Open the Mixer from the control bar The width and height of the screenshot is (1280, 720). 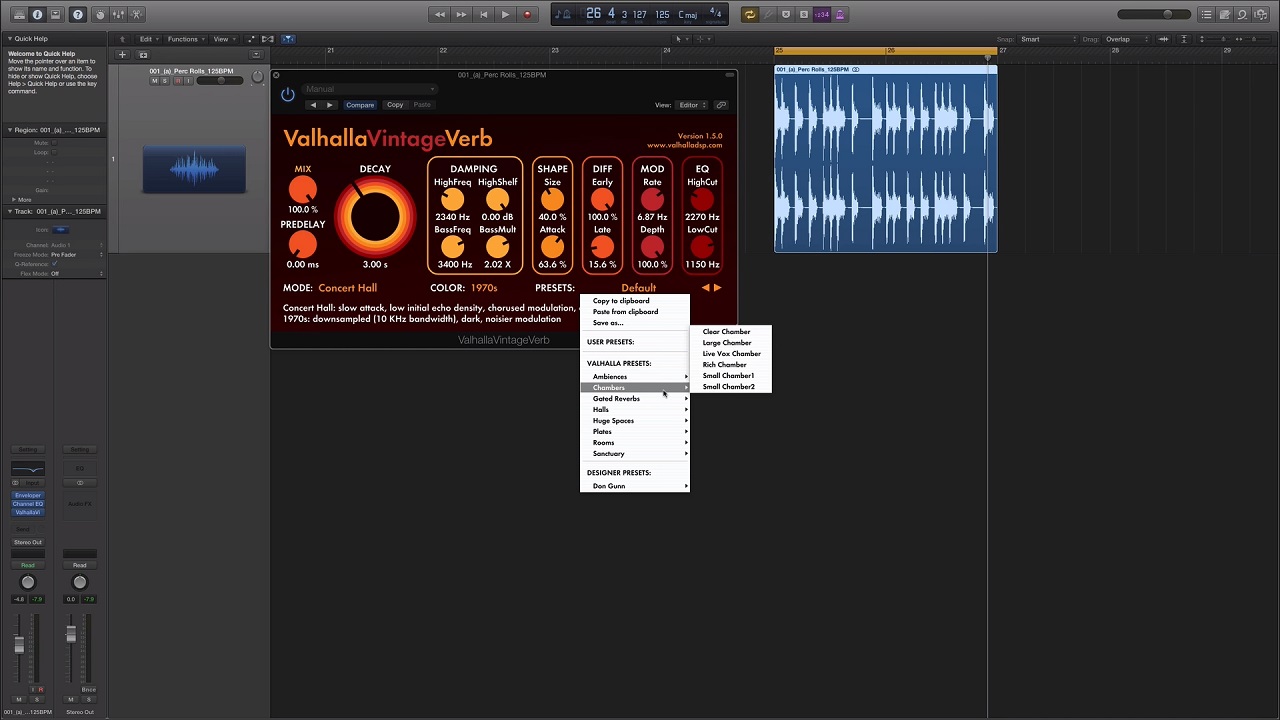(117, 15)
